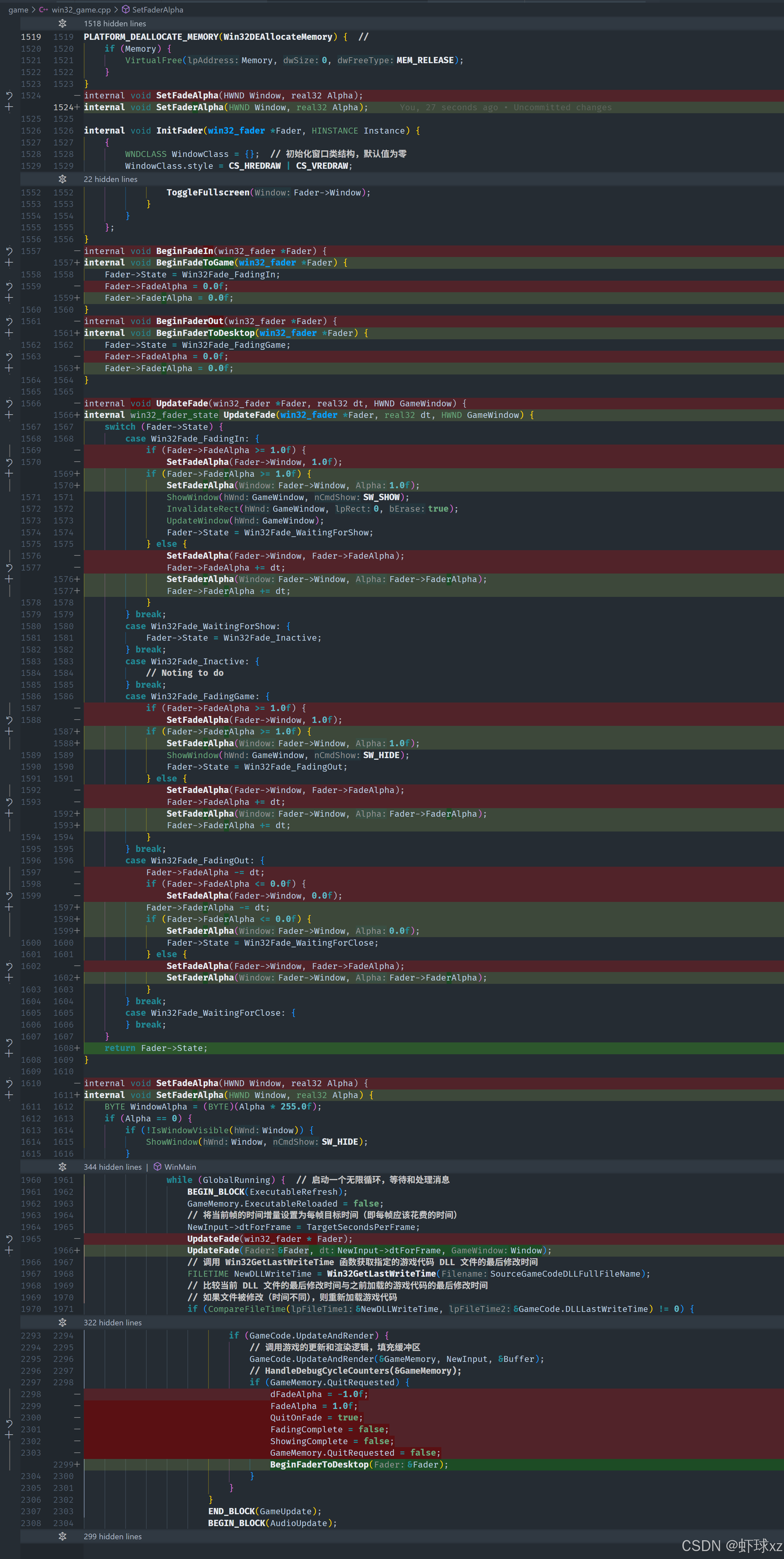The width and height of the screenshot is (784, 1559).
Task: Click the BeginFaderToDesktop added line 2299
Action: 319,1465
